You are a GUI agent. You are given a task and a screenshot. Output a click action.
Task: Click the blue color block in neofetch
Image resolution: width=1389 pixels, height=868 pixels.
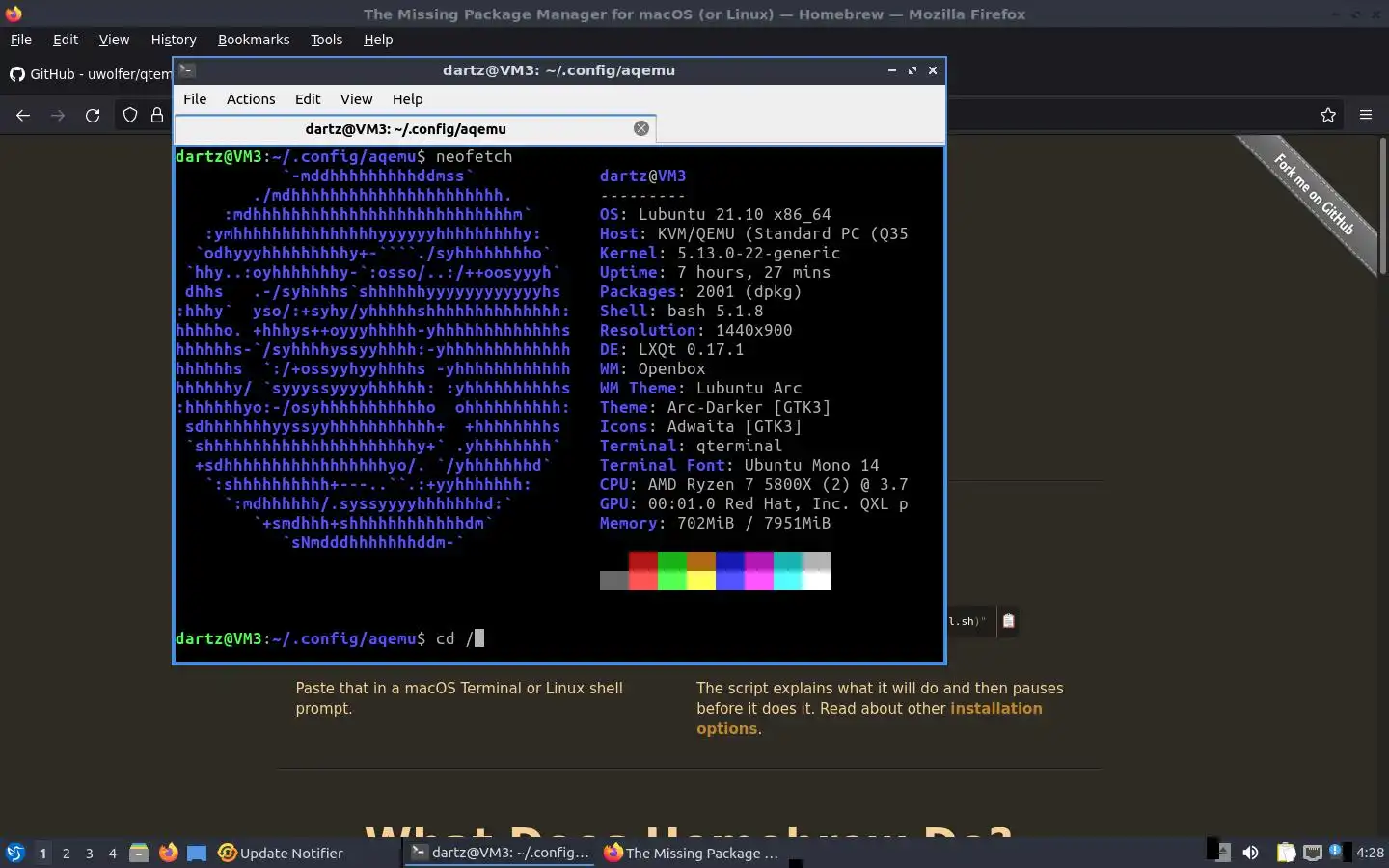tap(730, 571)
